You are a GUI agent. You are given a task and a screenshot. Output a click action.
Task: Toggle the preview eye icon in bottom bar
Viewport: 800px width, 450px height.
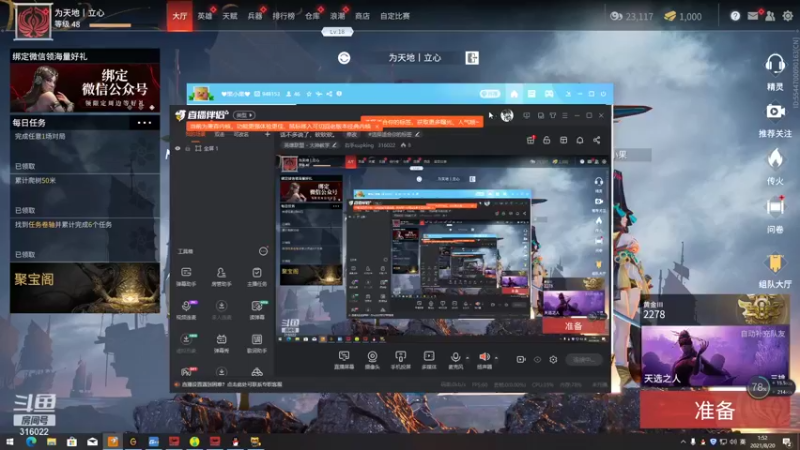pyautogui.click(x=537, y=360)
